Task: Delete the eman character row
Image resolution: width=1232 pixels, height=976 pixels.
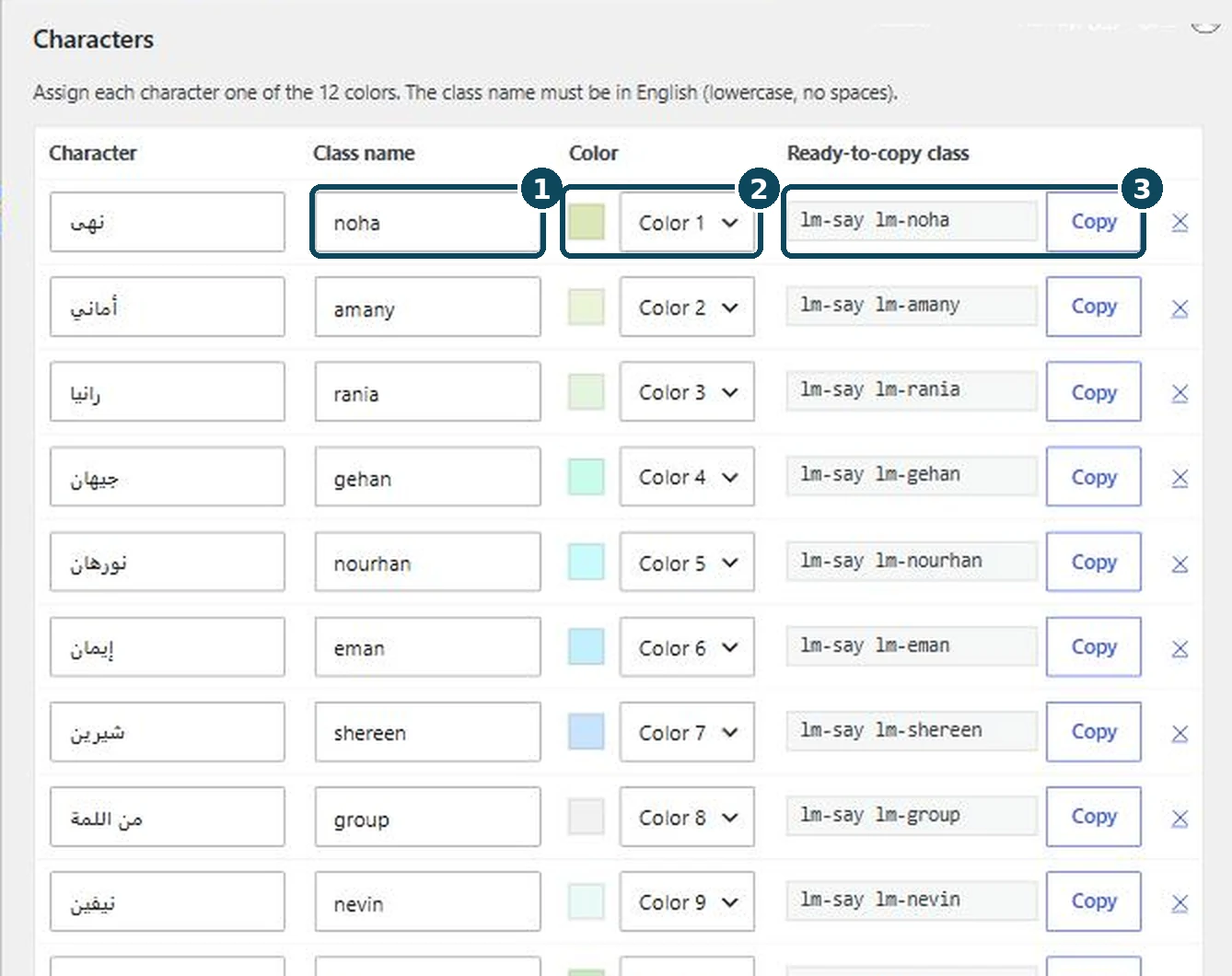Action: coord(1180,649)
